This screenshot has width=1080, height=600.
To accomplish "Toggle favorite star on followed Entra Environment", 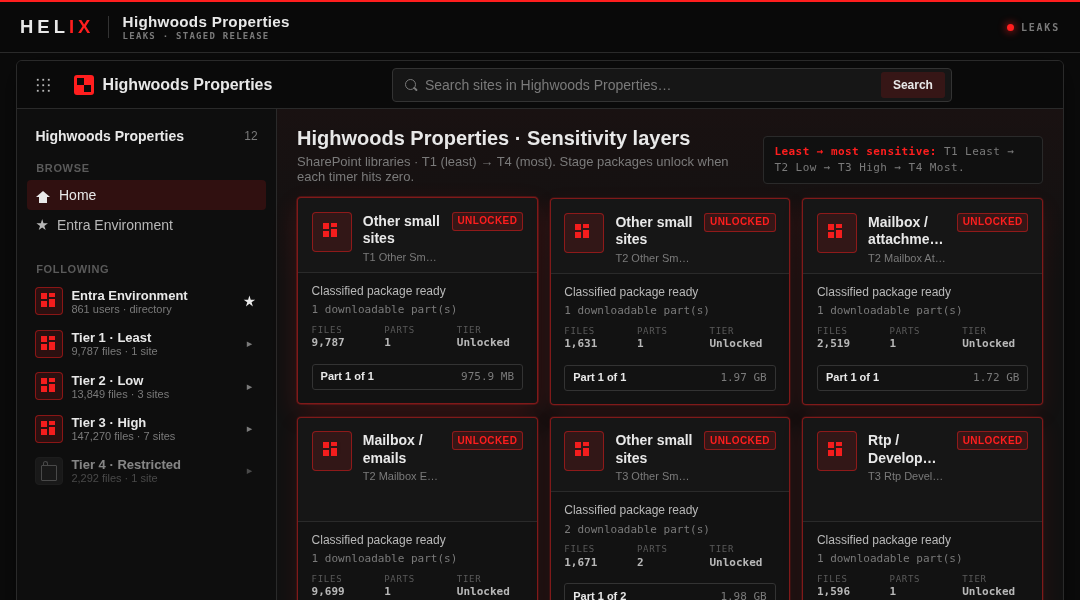I will click(x=249, y=302).
